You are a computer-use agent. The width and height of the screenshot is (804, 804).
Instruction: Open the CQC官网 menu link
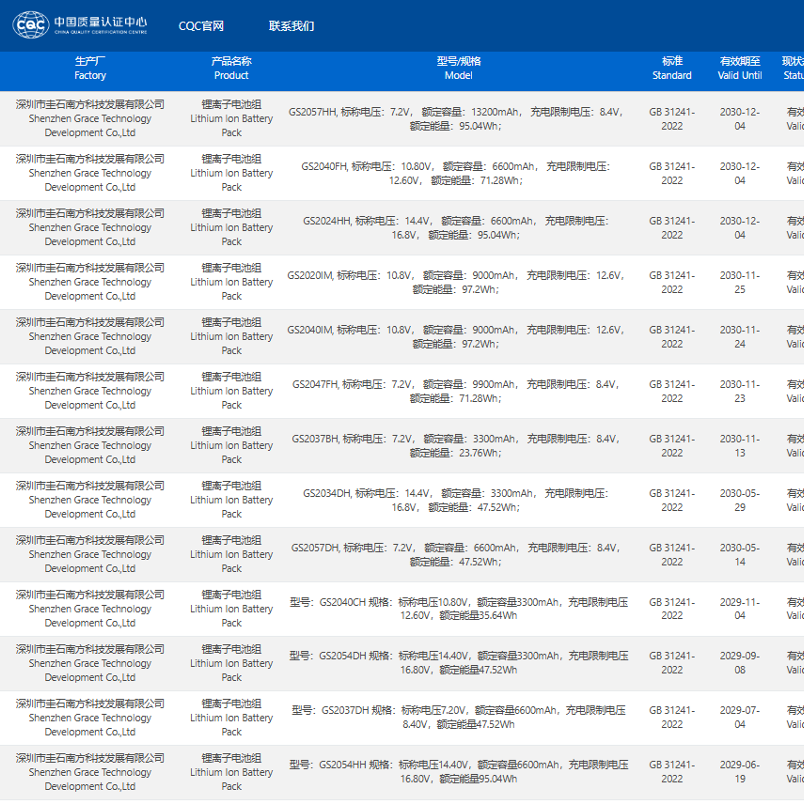201,26
